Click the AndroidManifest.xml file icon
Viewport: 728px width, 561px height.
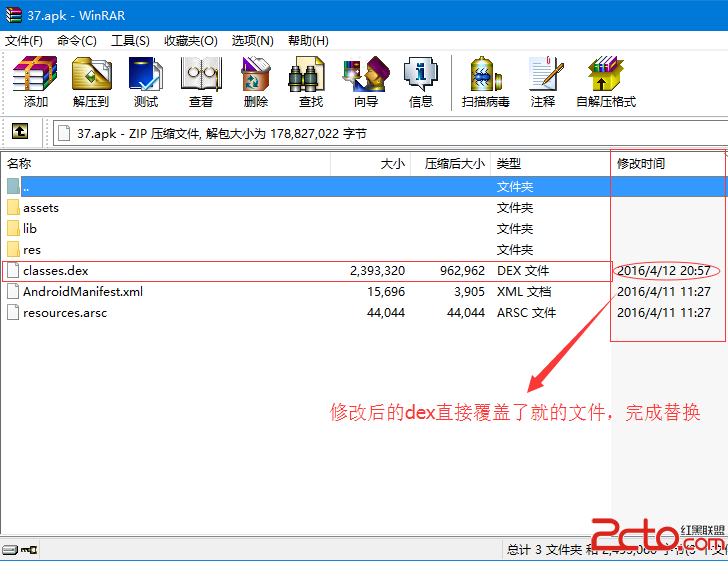pos(13,291)
